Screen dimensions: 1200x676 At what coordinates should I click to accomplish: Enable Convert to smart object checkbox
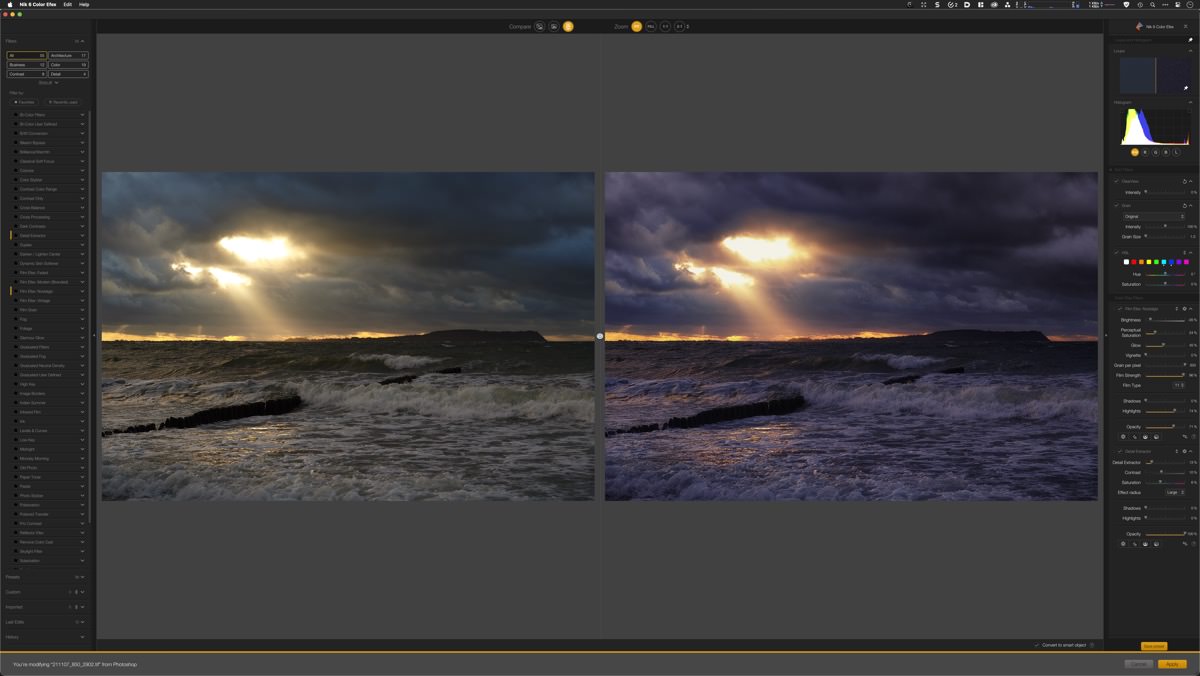point(1037,645)
